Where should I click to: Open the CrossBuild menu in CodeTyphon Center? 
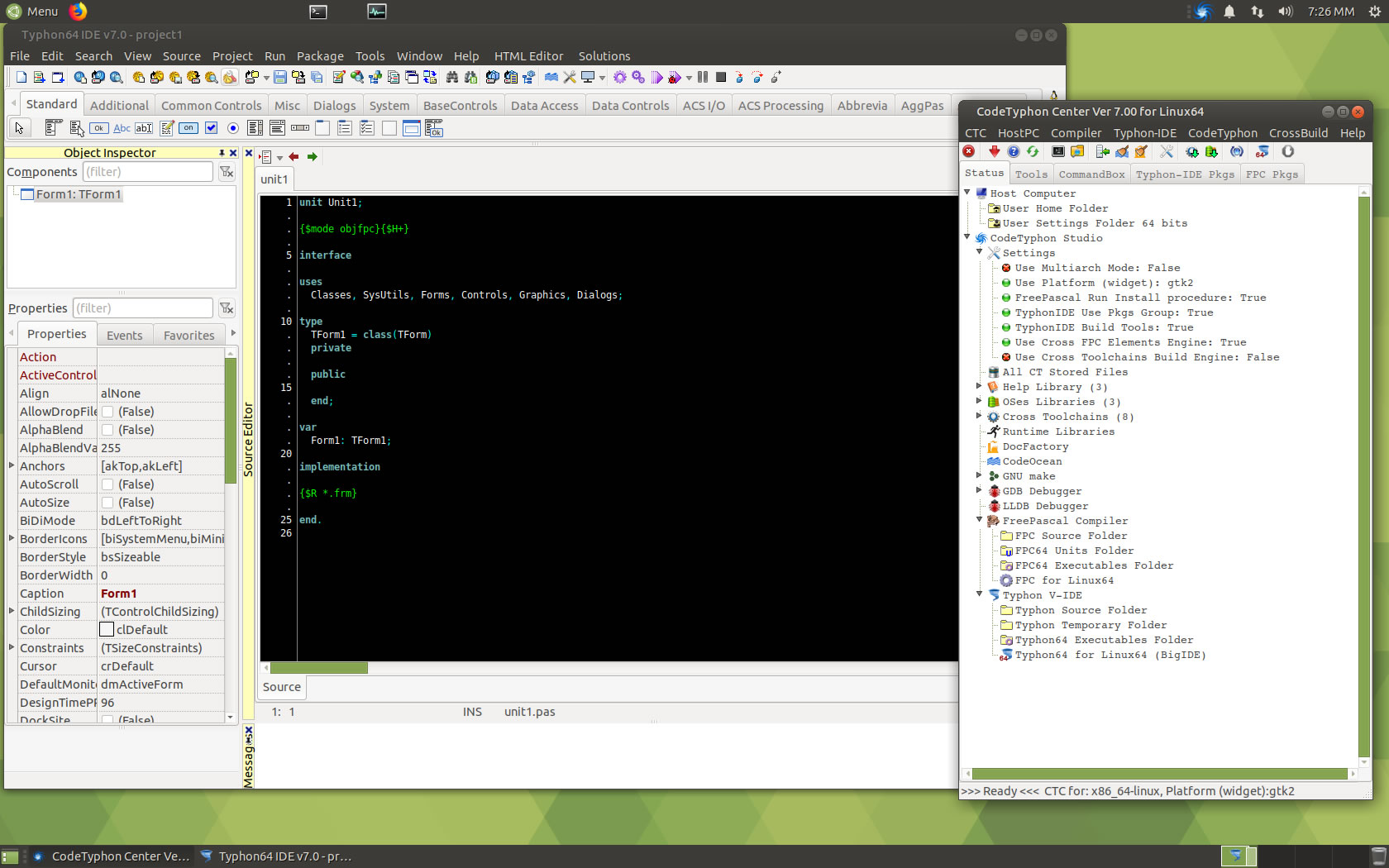(x=1298, y=133)
